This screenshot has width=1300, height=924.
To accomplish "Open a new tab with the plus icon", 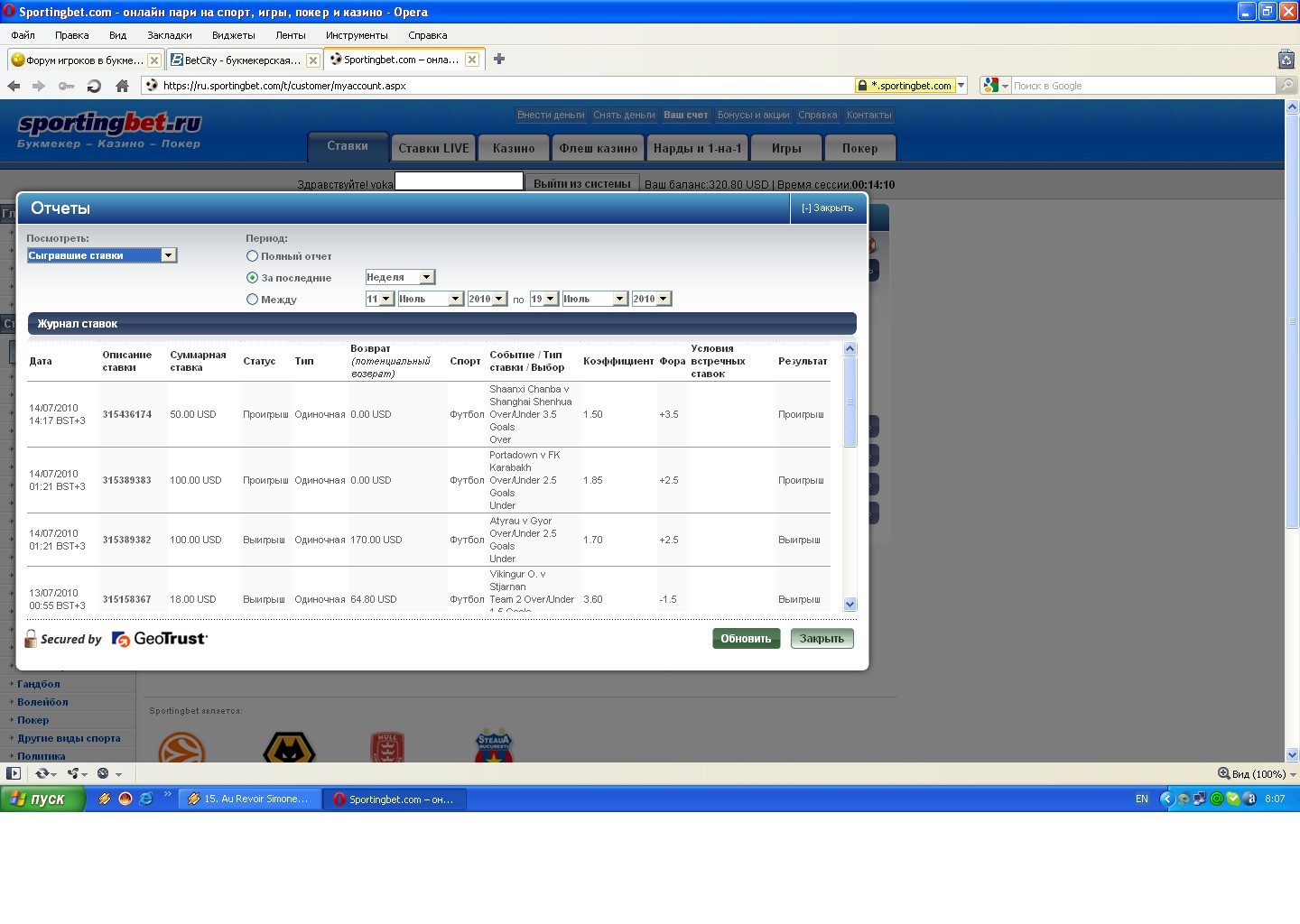I will point(499,59).
